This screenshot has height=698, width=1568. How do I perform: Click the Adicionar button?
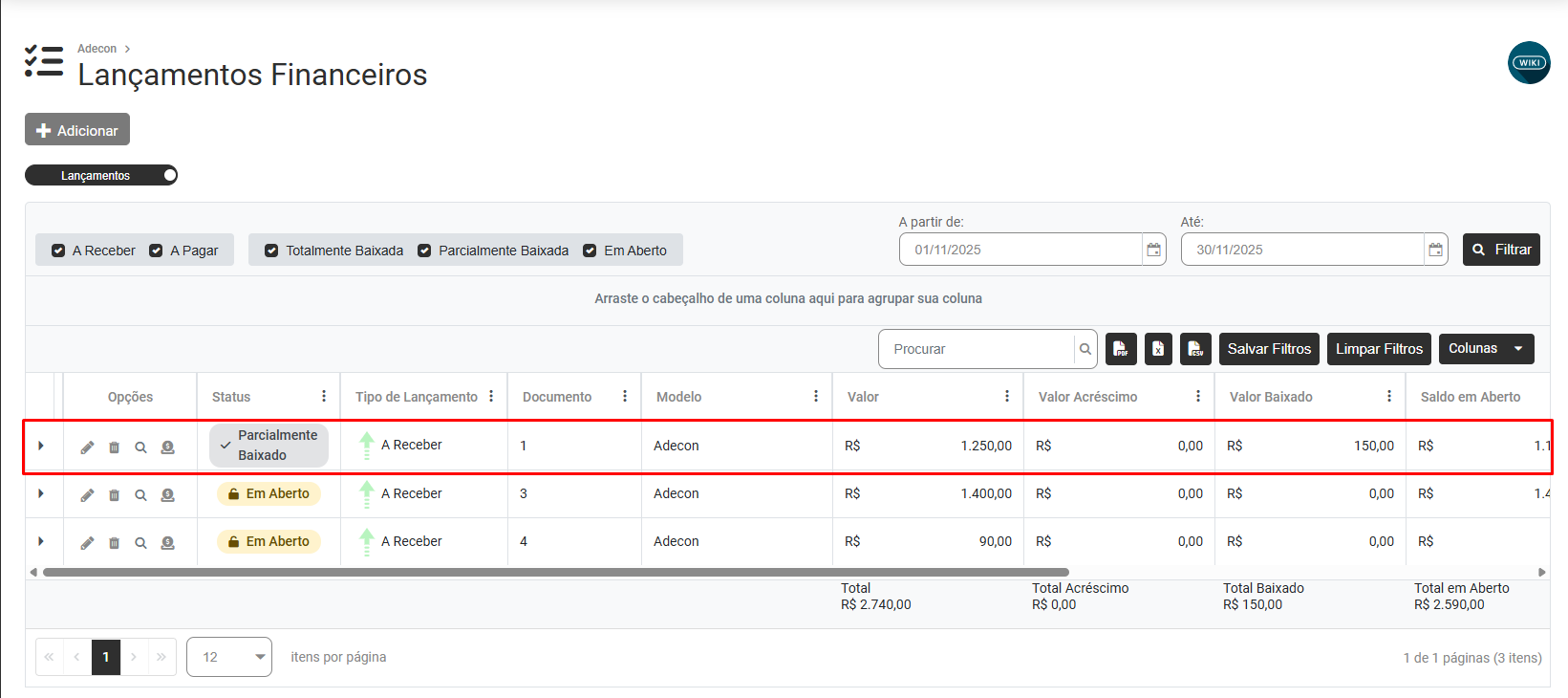(77, 130)
